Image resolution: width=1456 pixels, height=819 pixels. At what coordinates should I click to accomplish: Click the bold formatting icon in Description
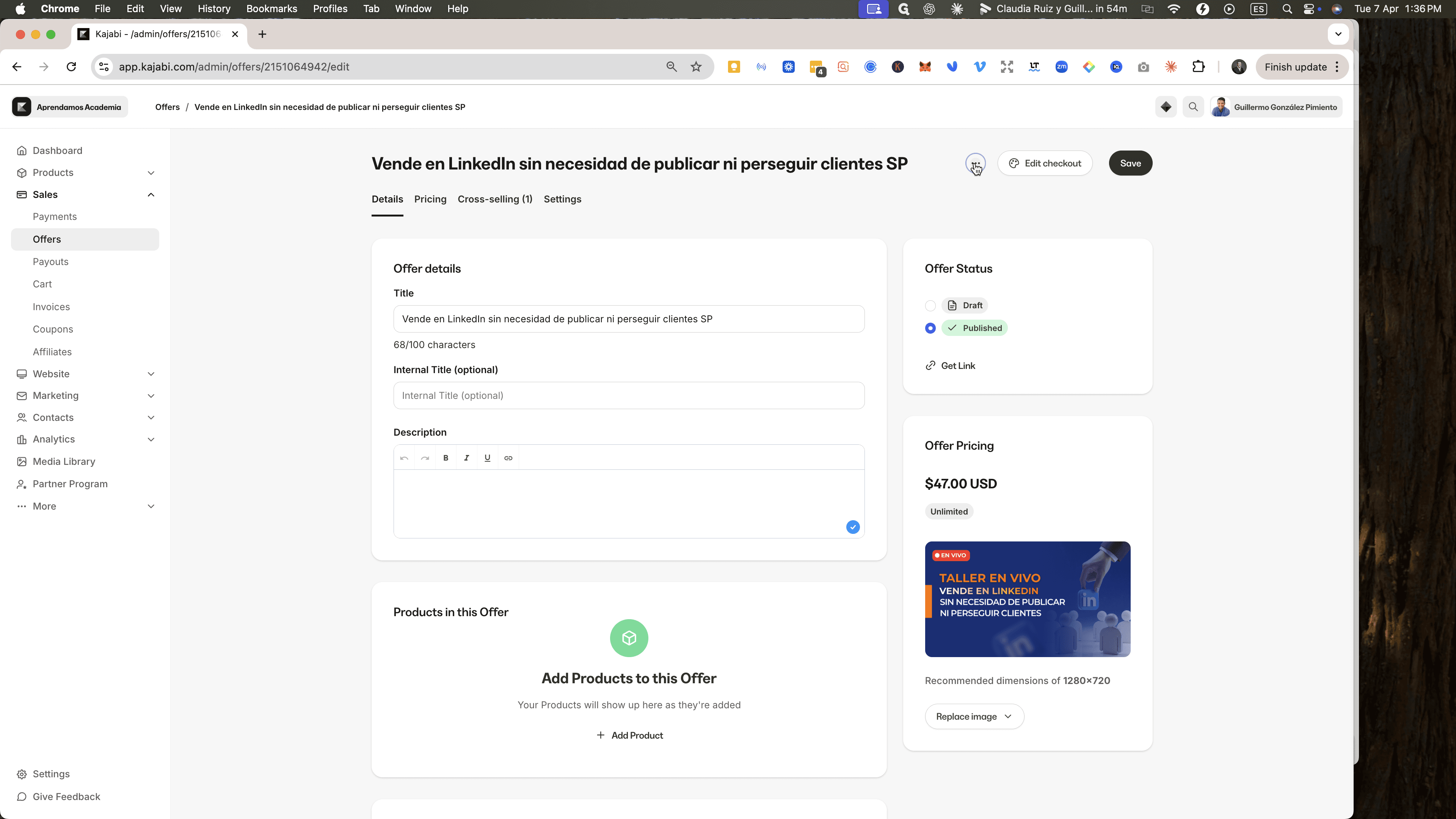[446, 458]
